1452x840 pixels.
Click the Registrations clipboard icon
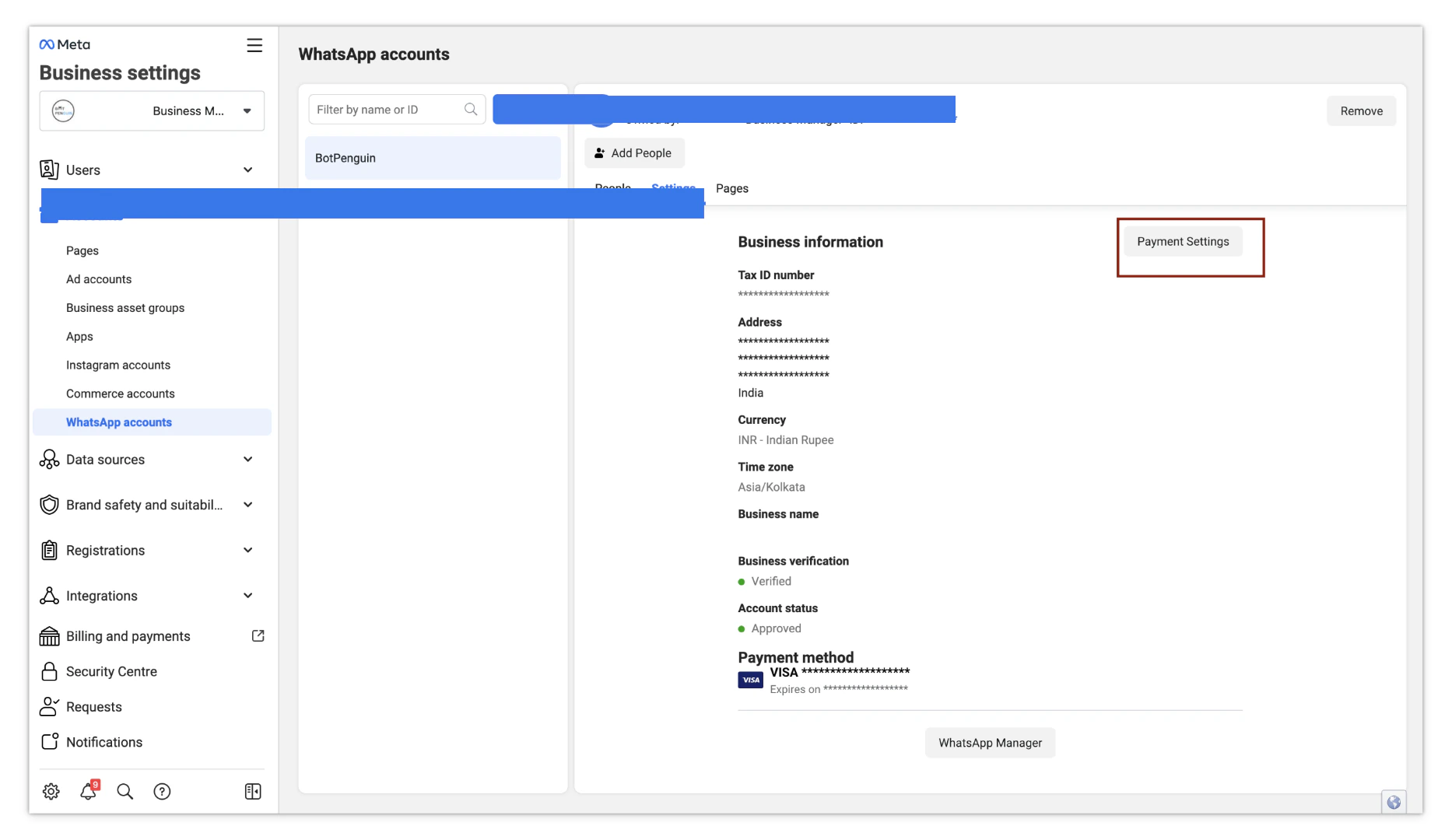pos(49,550)
